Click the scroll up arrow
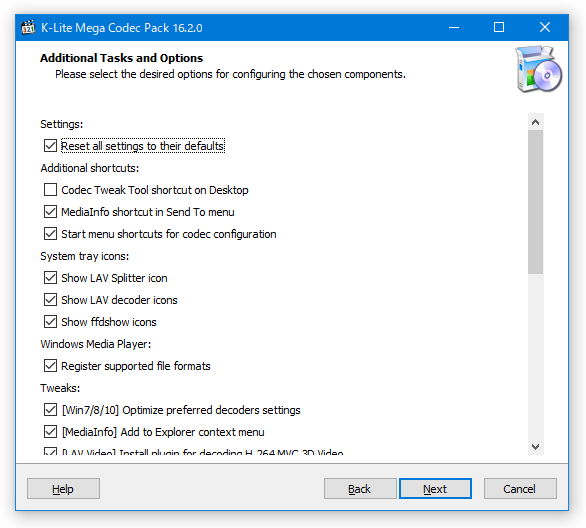The width and height of the screenshot is (586, 528). pyautogui.click(x=535, y=122)
